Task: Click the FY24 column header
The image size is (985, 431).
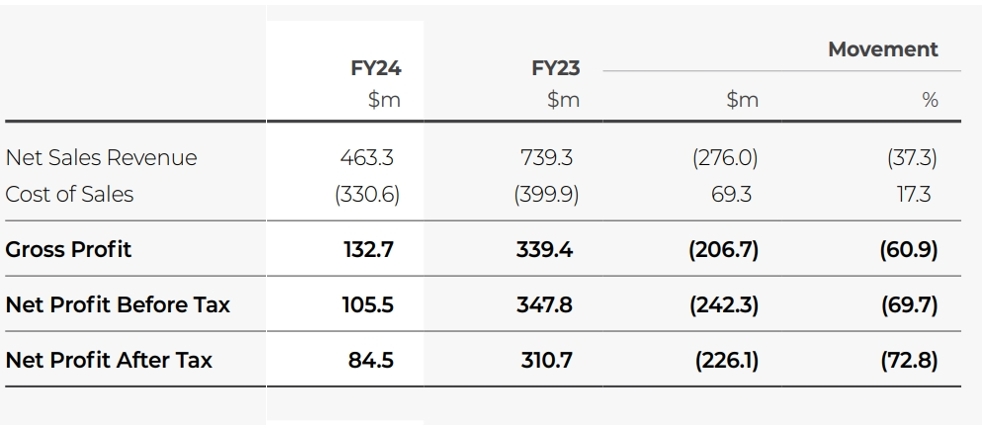Action: [x=376, y=68]
